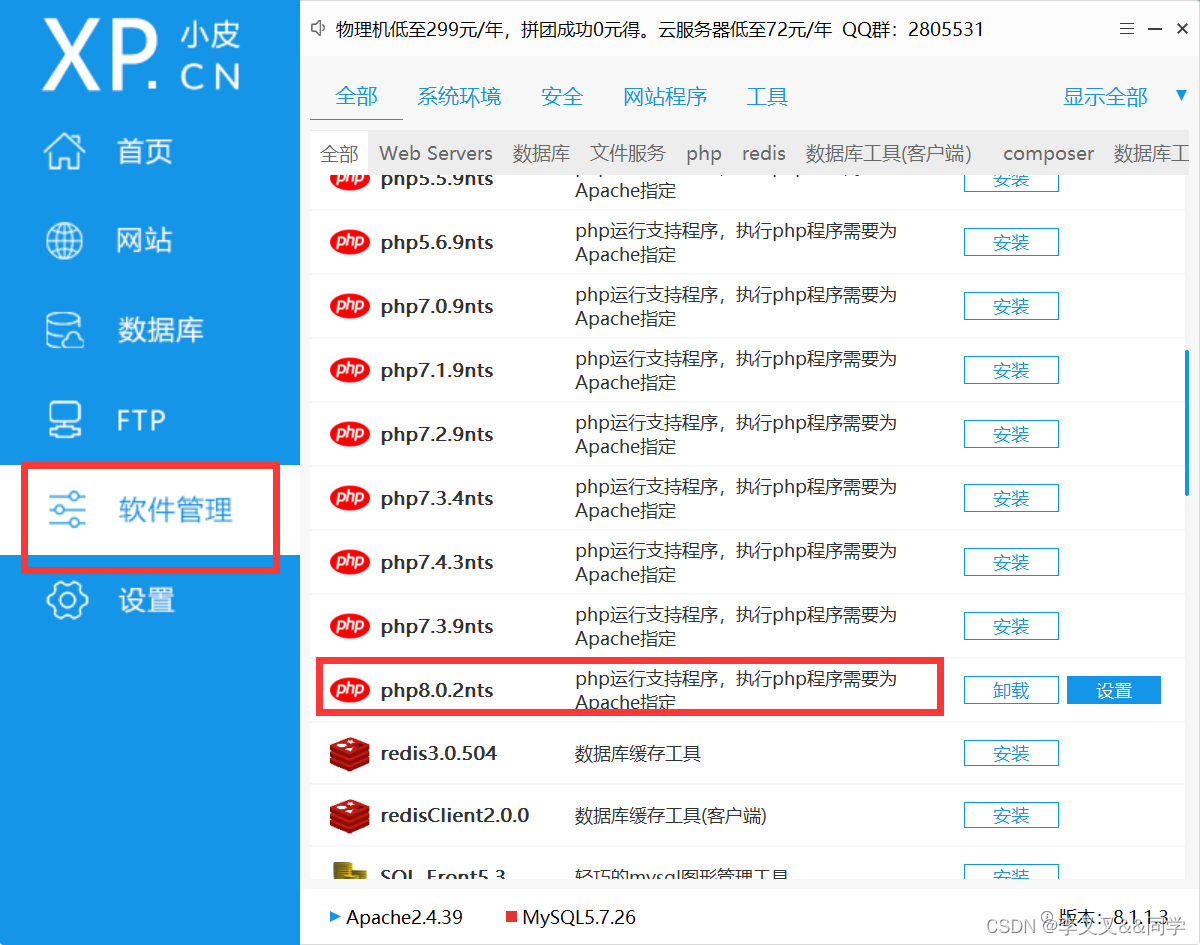This screenshot has height=945, width=1200.
Task: Select the Web Servers sub-tab
Action: 436,154
